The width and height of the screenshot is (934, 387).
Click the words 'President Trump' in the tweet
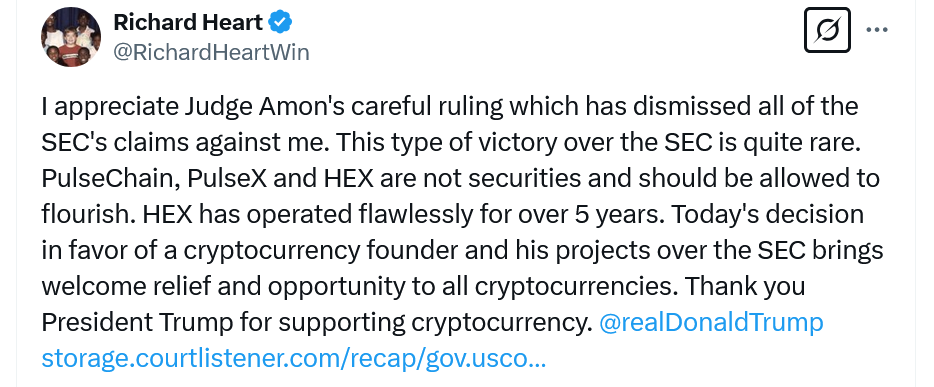pyautogui.click(x=137, y=322)
